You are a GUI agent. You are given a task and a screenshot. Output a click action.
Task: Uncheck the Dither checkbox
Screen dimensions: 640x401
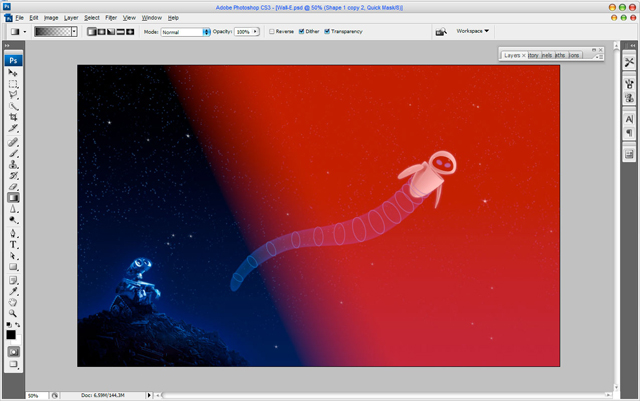coord(302,31)
